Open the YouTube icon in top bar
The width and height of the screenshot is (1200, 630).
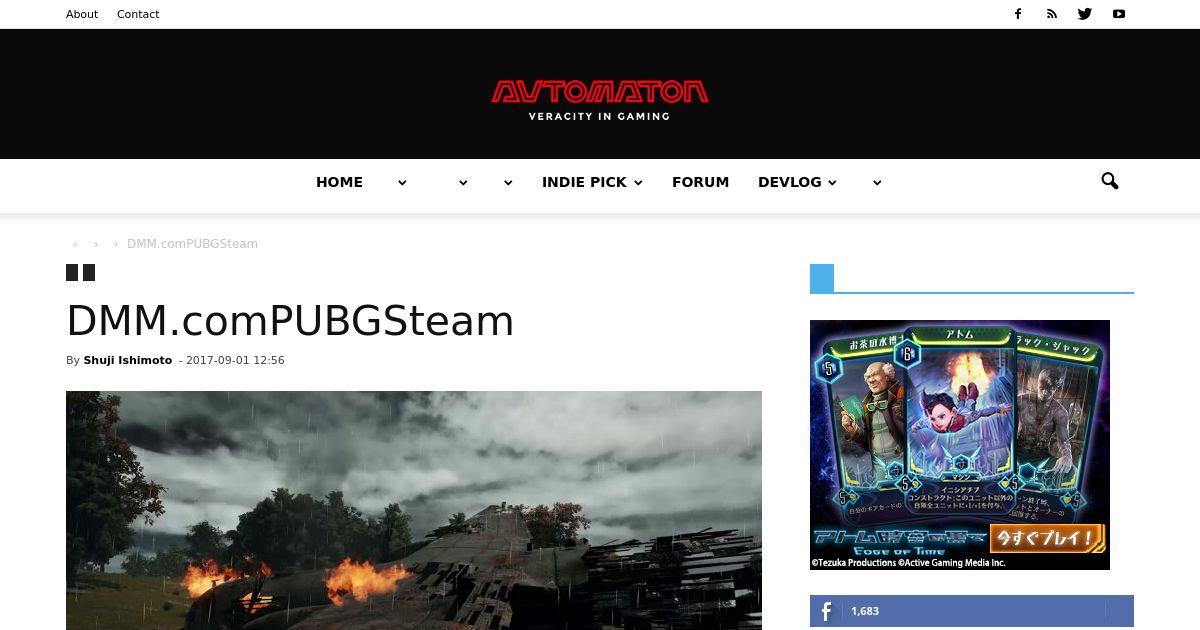[1119, 14]
